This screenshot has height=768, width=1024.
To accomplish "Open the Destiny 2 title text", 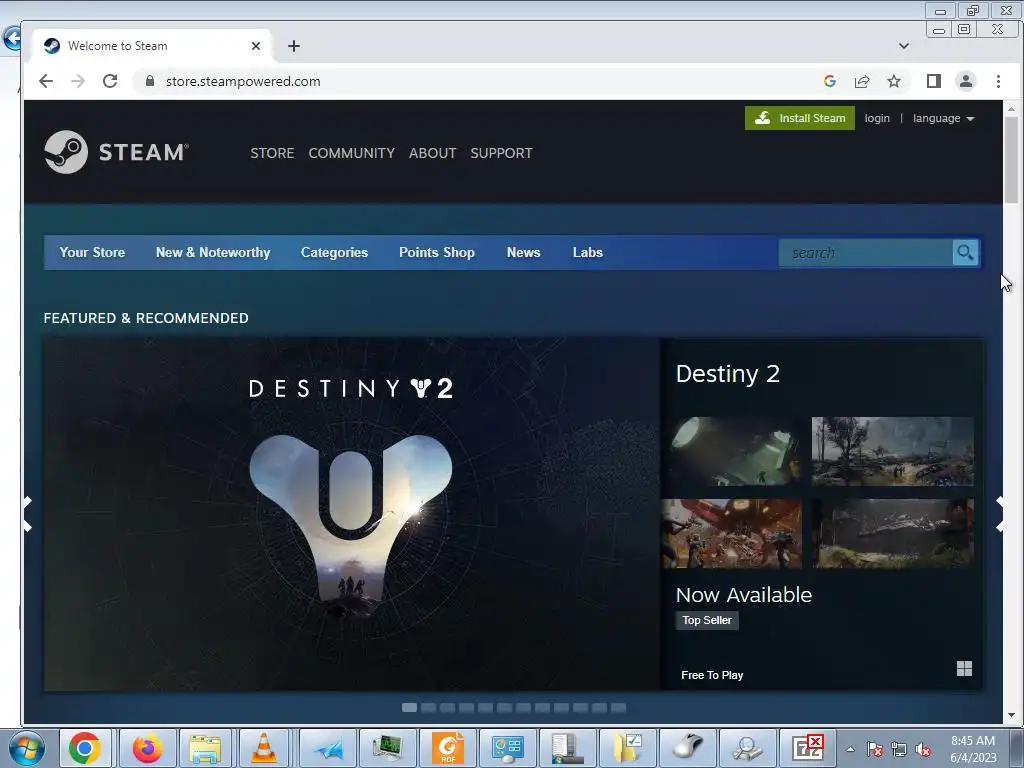I will [x=728, y=374].
